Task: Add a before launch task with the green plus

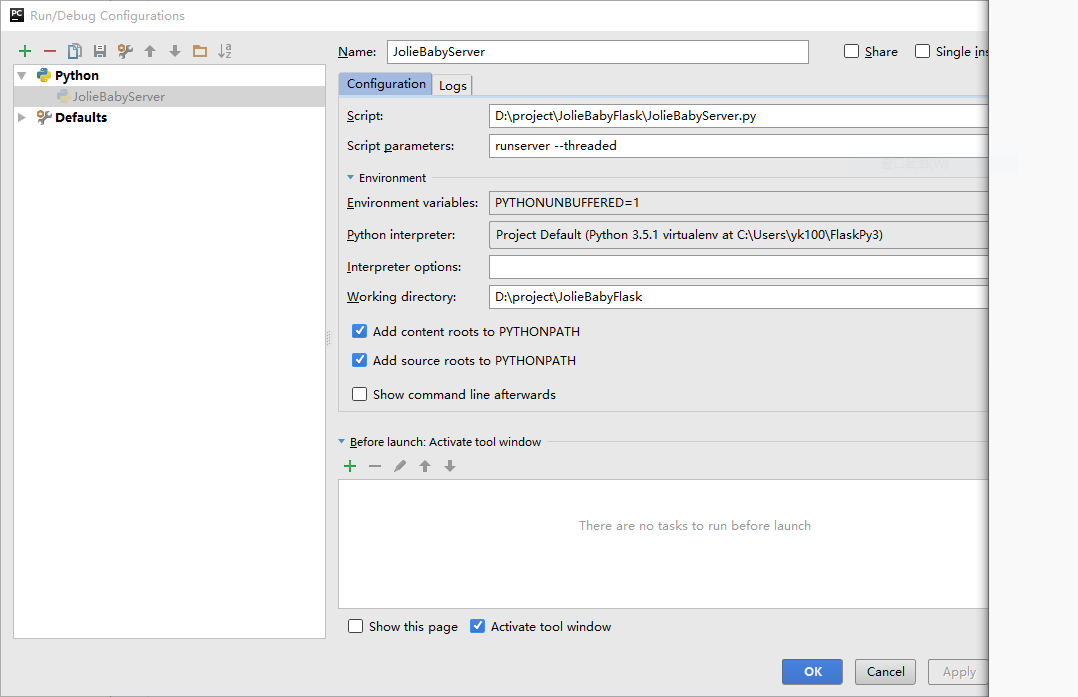Action: click(350, 466)
